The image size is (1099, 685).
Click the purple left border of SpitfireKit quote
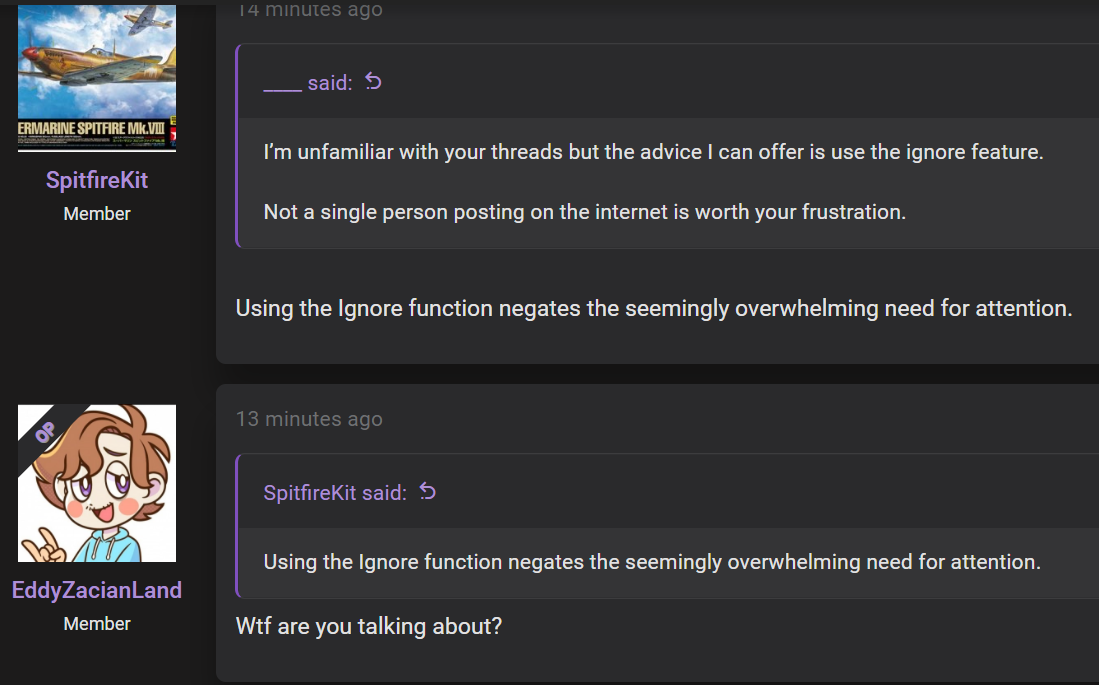tap(238, 526)
